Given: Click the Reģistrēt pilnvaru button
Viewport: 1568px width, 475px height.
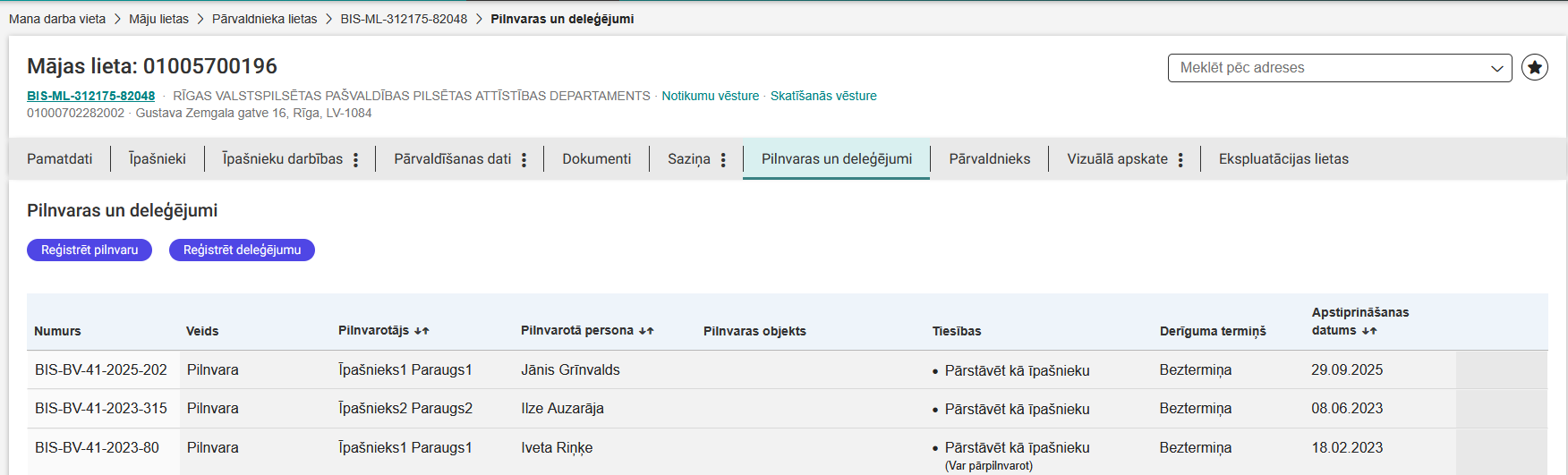Looking at the screenshot, I should click(89, 250).
